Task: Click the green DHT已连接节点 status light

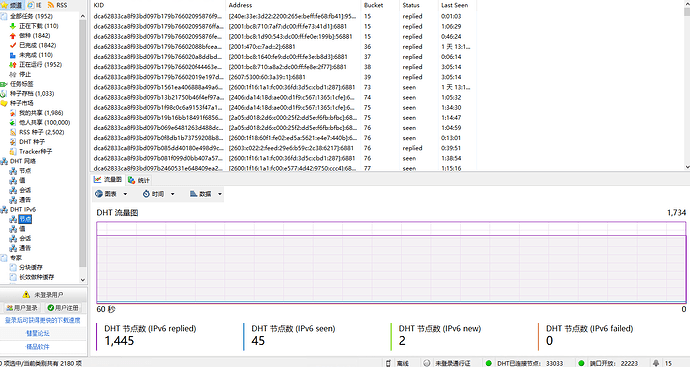Action: [488, 363]
